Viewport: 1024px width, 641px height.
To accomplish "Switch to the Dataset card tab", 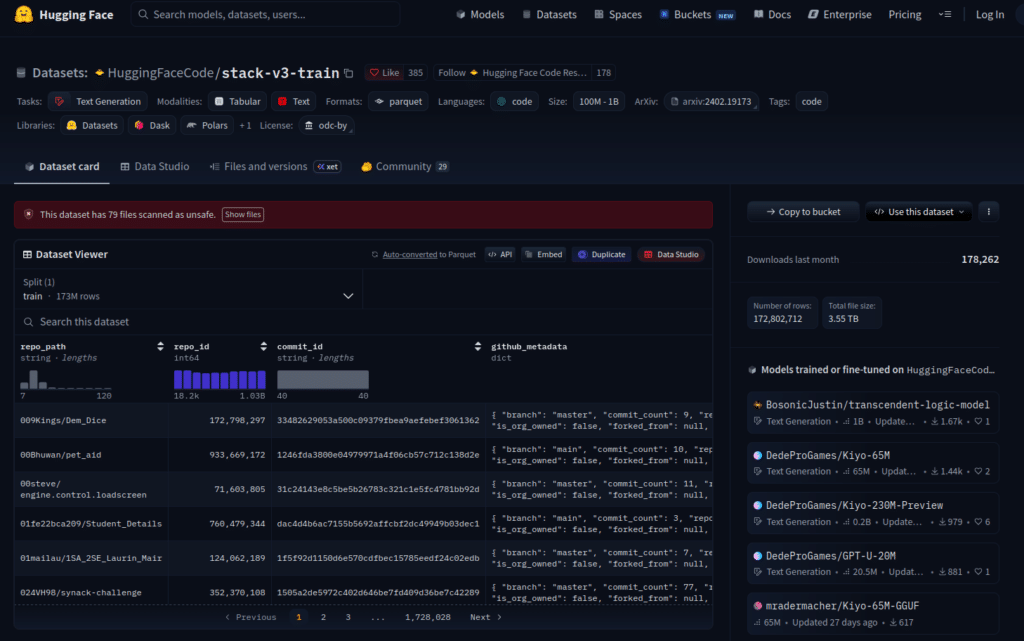I will 62,166.
